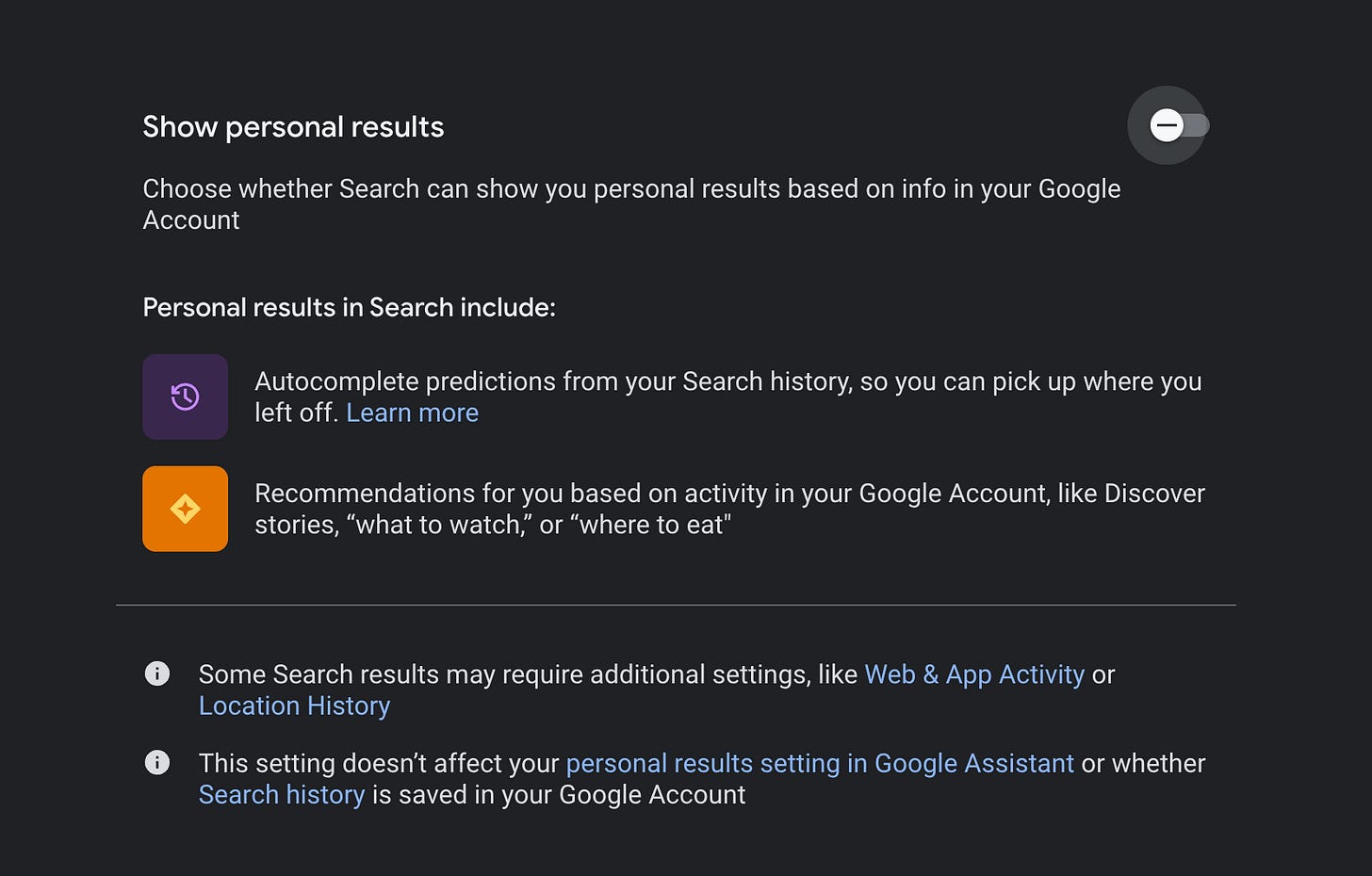Screen dimensions: 1372x876
Task: Click the Personal results in Search include subheading
Action: tap(349, 307)
